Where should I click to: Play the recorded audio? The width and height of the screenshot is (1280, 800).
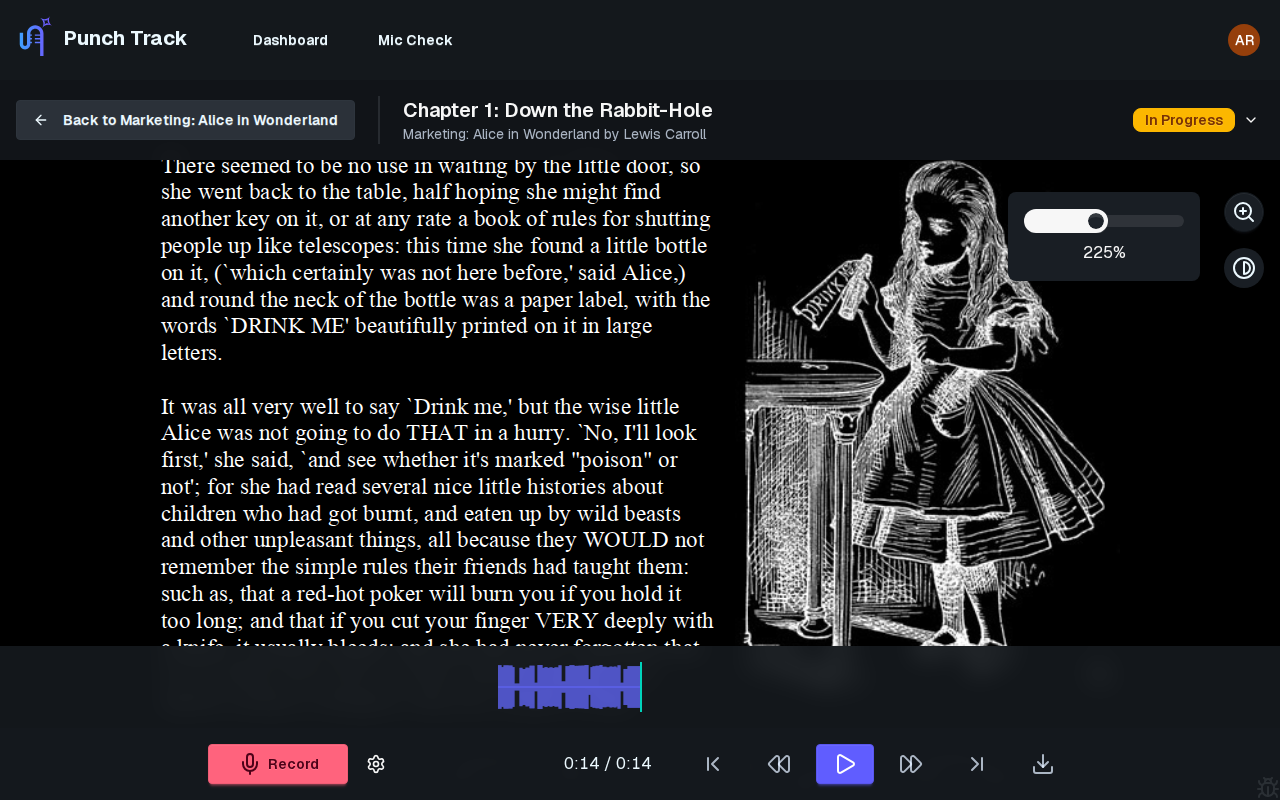point(844,763)
